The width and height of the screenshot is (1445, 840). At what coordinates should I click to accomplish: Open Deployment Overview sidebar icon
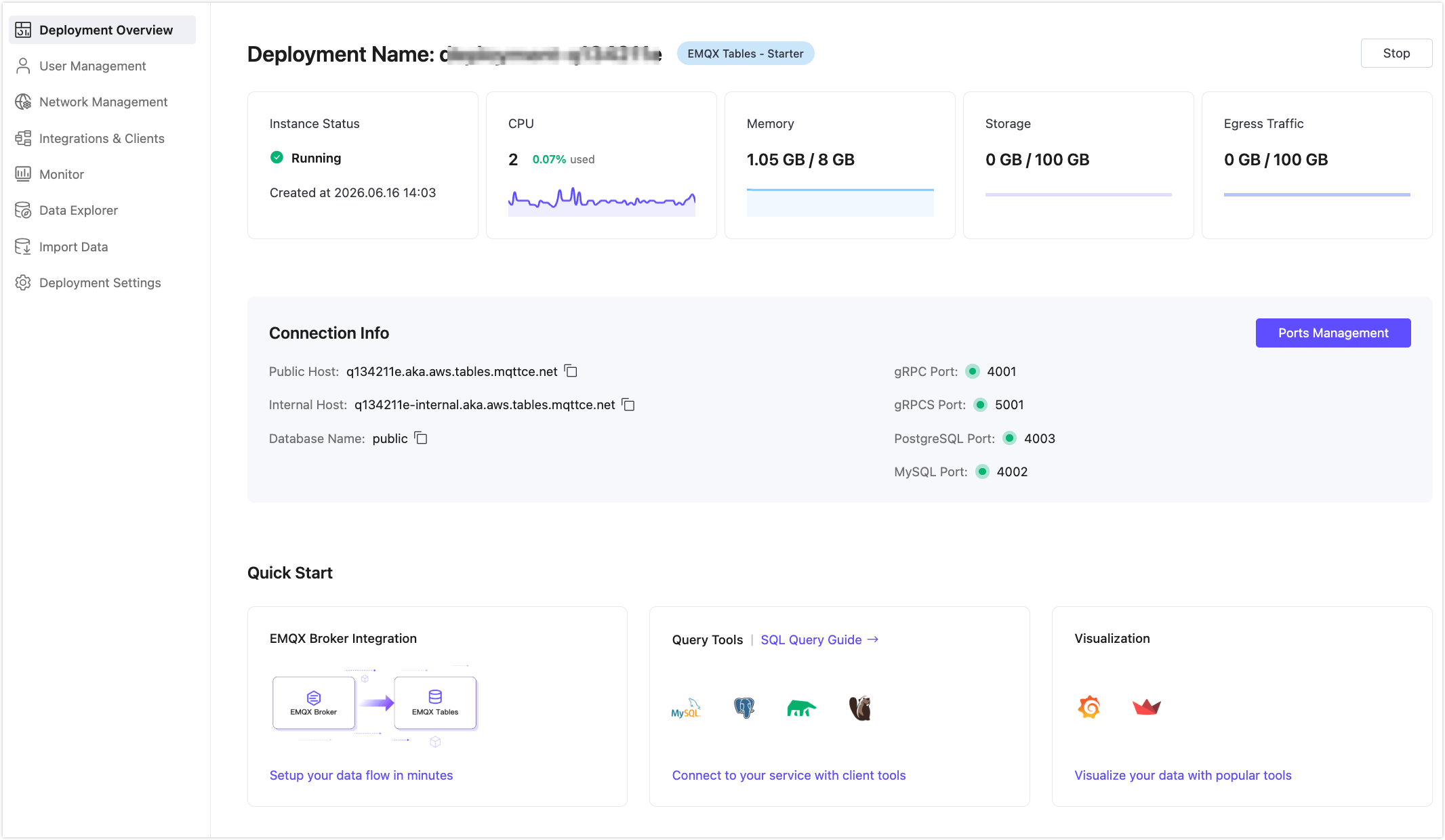coord(23,30)
